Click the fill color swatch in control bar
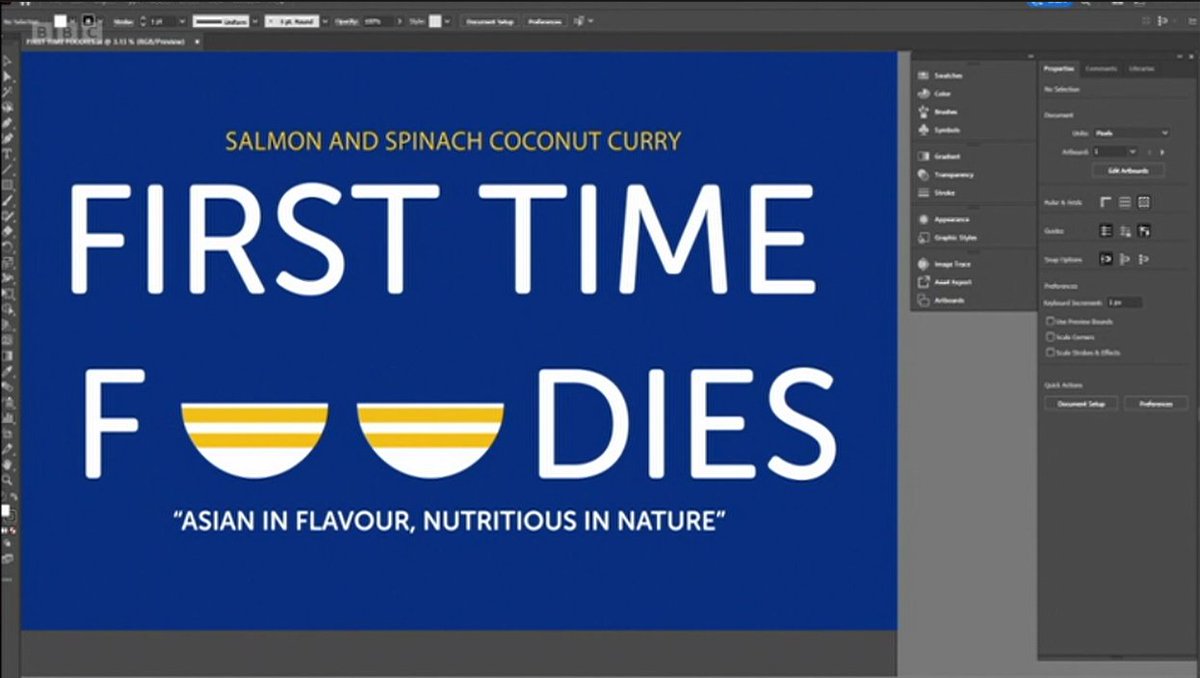Screen dimensions: 1200x678 click(x=60, y=21)
